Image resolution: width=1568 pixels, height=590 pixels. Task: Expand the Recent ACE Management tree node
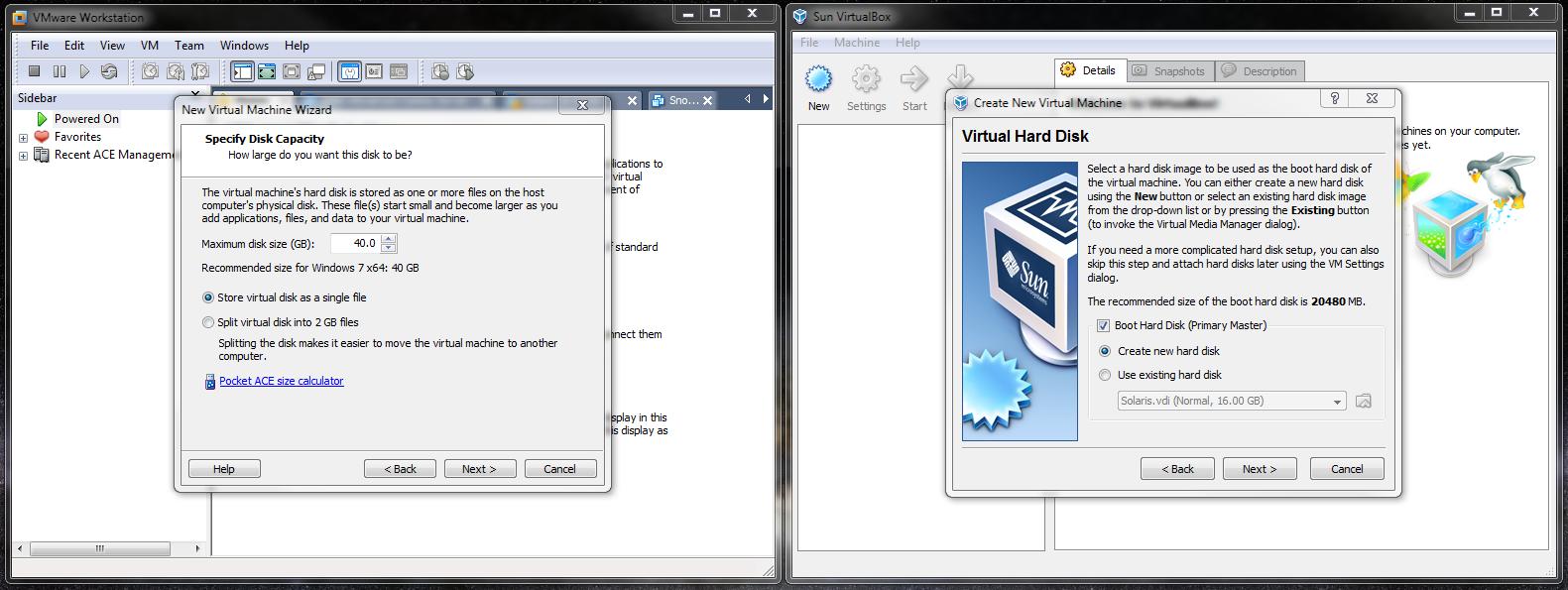click(x=23, y=156)
